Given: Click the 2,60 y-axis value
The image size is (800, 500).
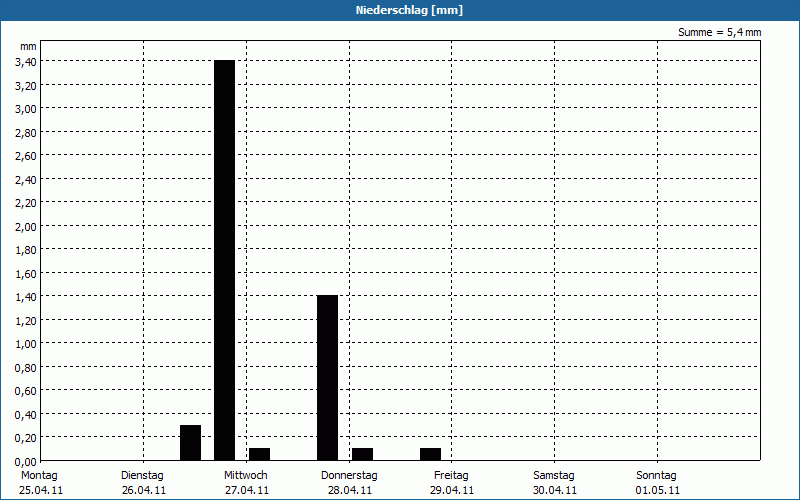Looking at the screenshot, I should click(x=26, y=156).
